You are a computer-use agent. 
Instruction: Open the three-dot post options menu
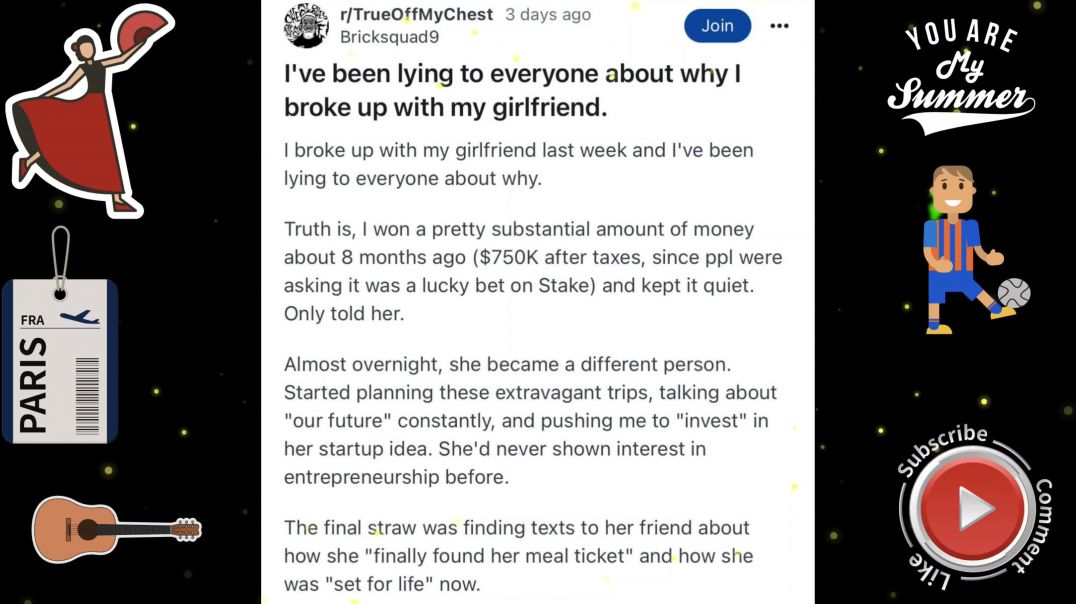(x=779, y=26)
